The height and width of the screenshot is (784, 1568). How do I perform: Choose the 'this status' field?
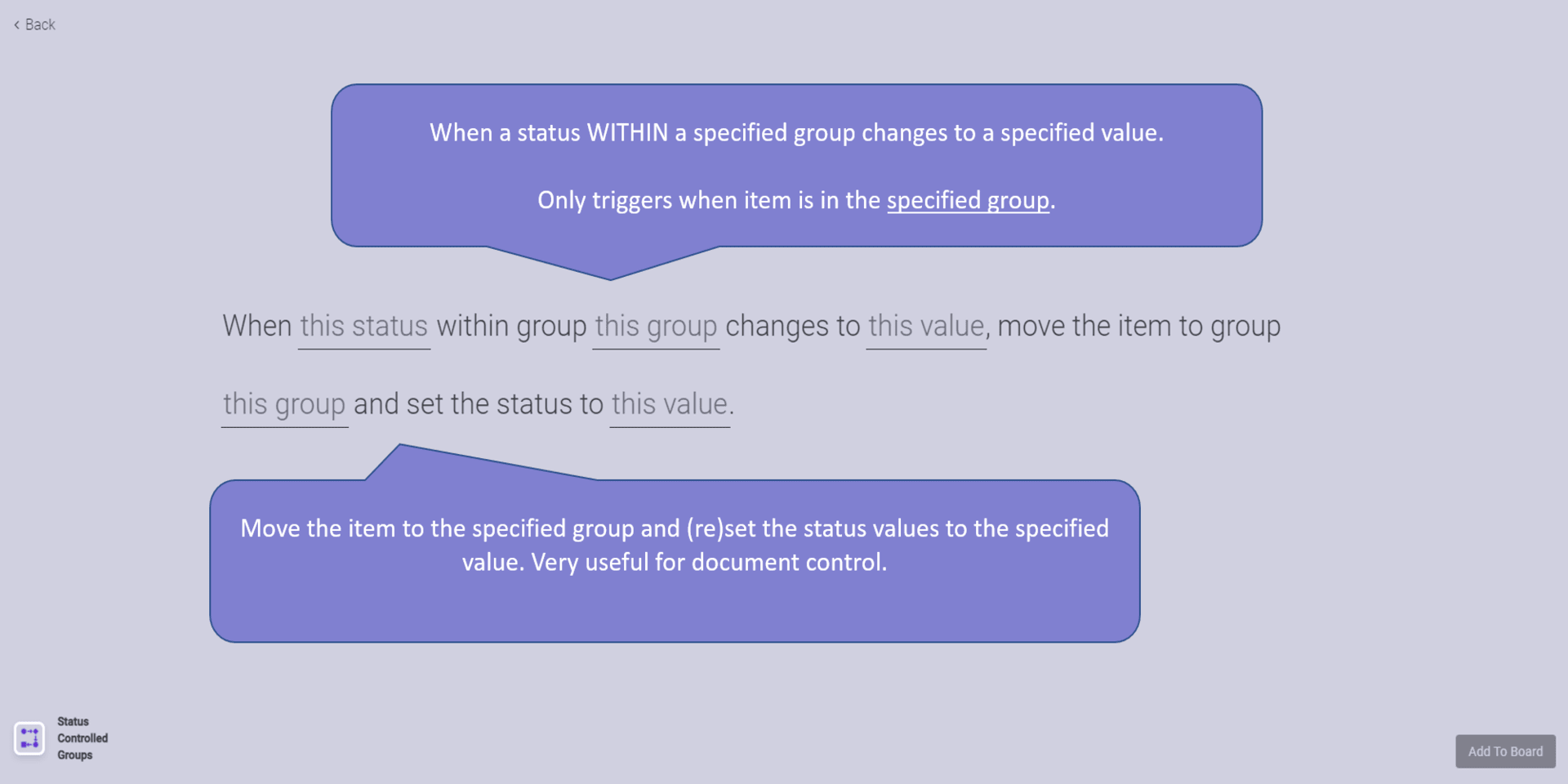pyautogui.click(x=364, y=327)
